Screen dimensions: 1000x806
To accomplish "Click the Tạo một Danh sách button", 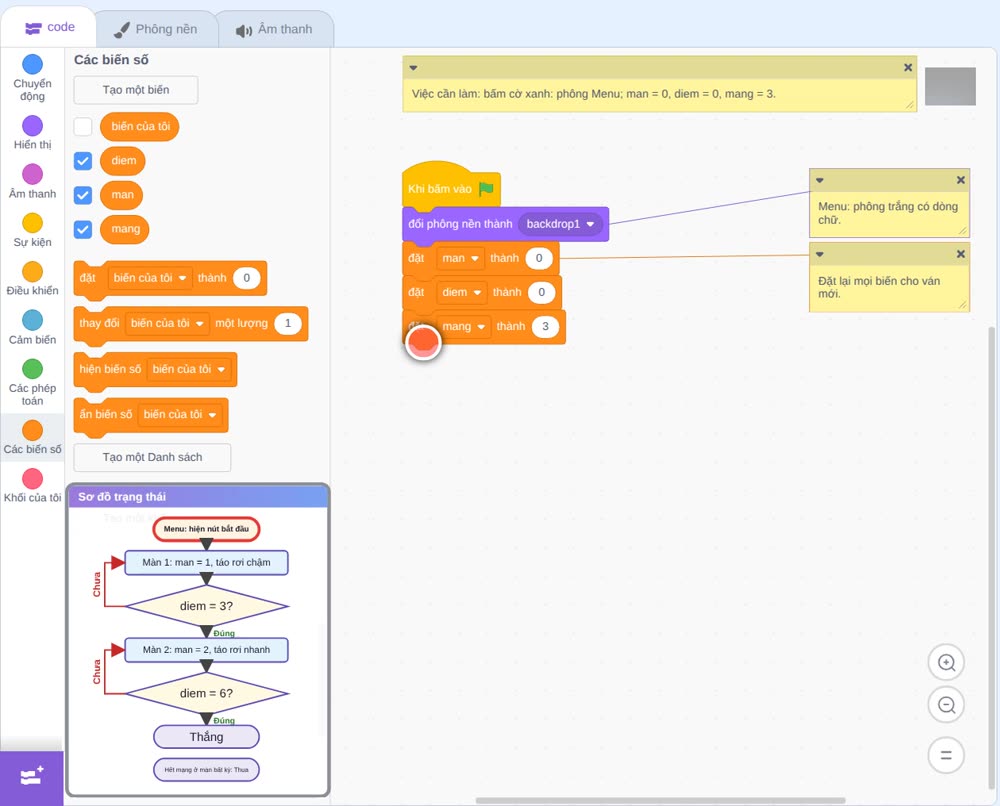I will coord(152,457).
